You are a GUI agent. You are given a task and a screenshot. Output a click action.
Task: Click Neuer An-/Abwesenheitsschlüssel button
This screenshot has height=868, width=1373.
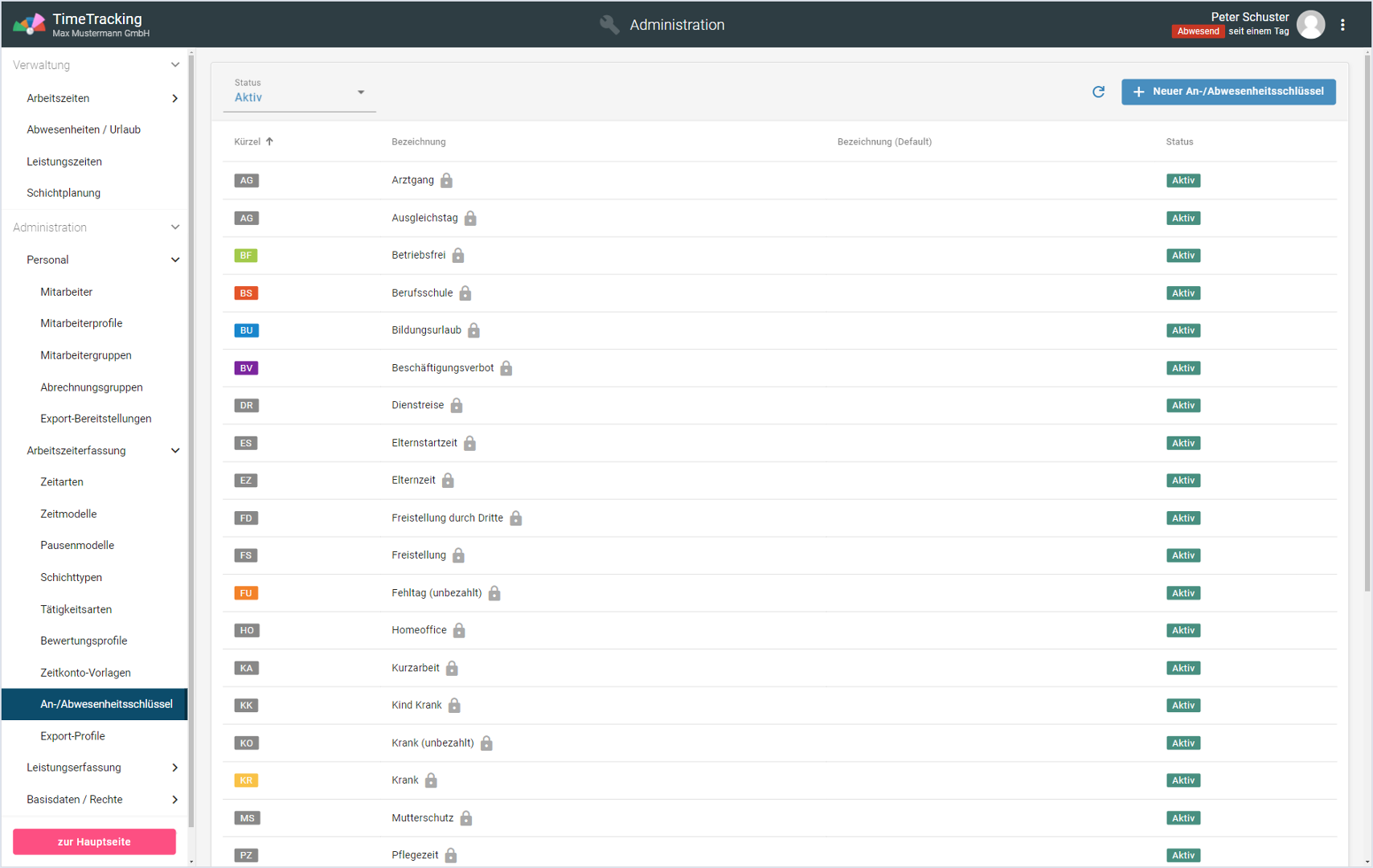[x=1228, y=92]
